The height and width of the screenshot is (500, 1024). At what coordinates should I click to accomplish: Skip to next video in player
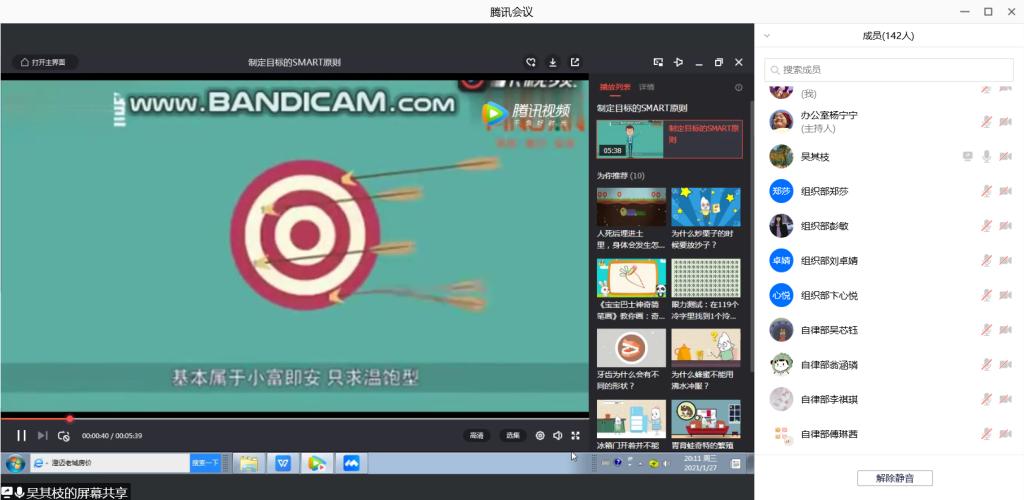coord(42,435)
